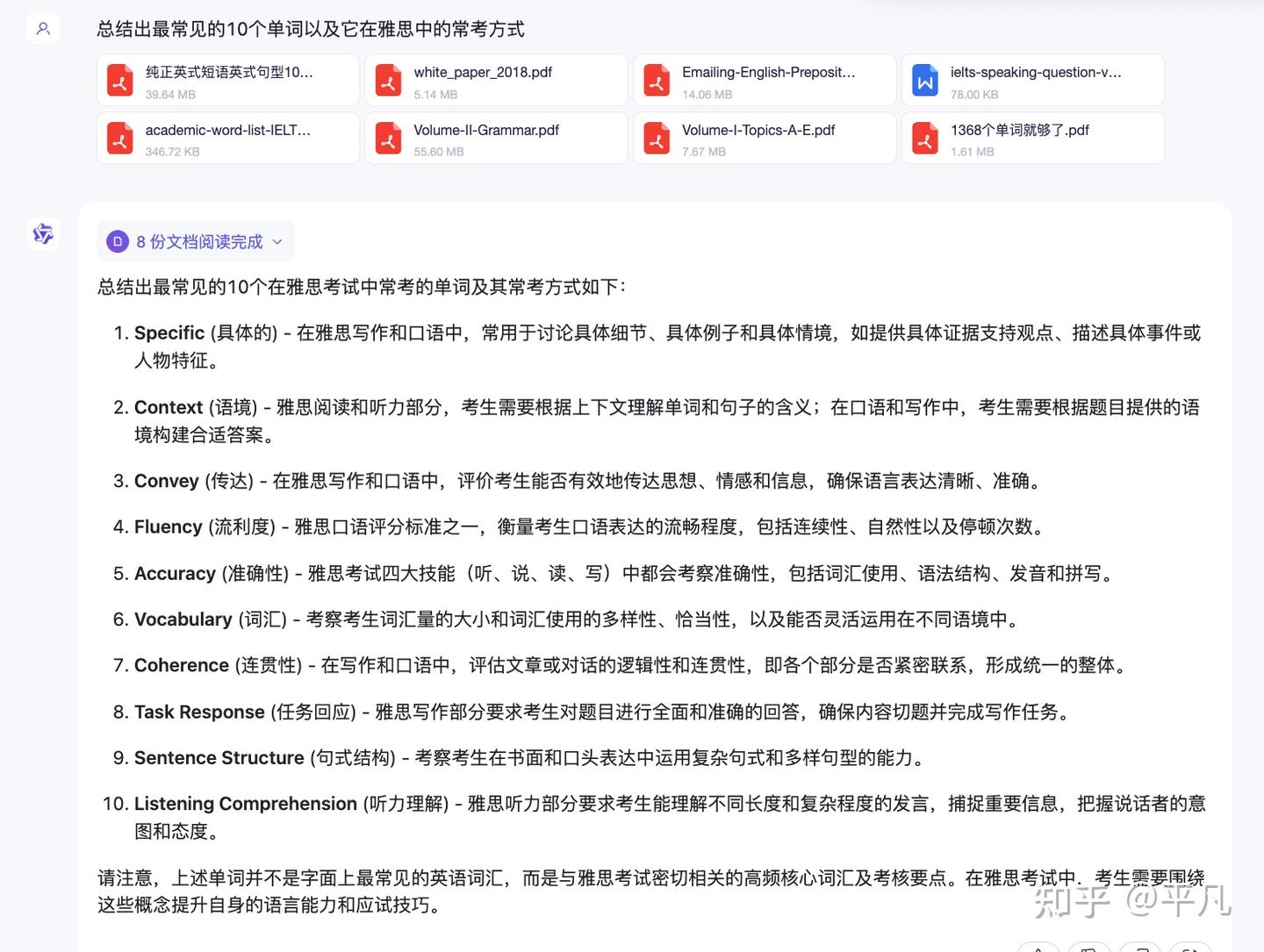Click the bold term Sentence Structure
This screenshot has height=952, width=1264.
[219, 757]
